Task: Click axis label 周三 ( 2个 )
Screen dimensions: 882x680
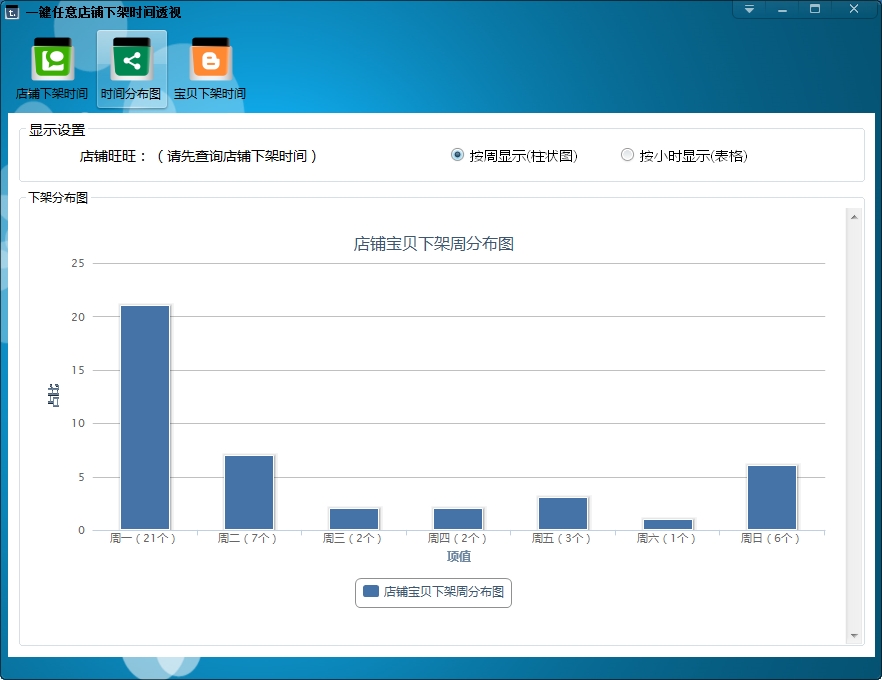Action: 352,539
